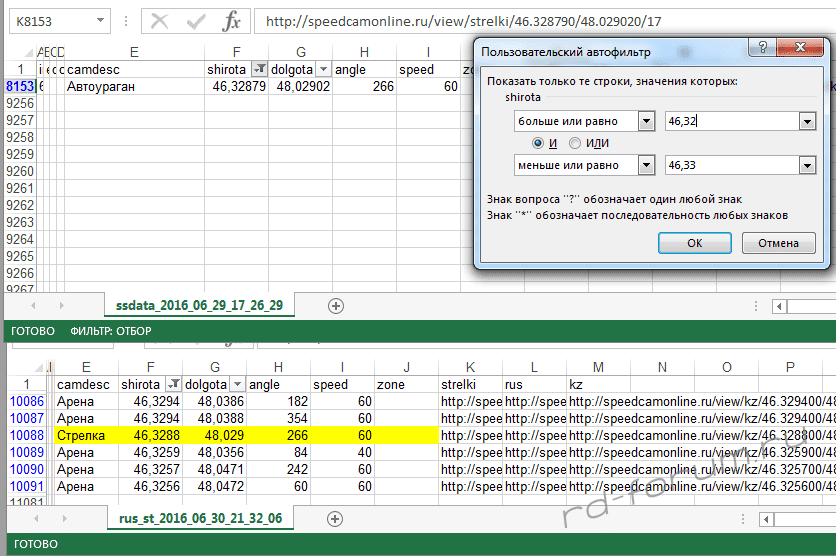This screenshot has height=556, width=836.
Task: Click the fx Insert Function icon
Action: coord(231,21)
